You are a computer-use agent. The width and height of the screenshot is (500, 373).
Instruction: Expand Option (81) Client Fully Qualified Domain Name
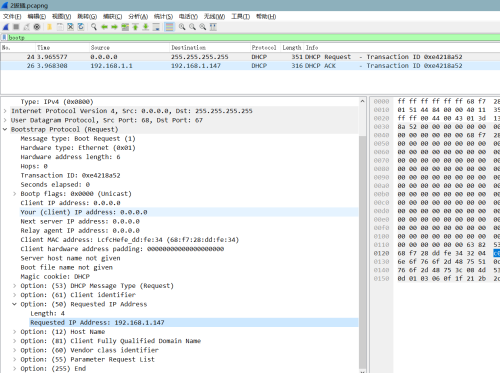14,341
